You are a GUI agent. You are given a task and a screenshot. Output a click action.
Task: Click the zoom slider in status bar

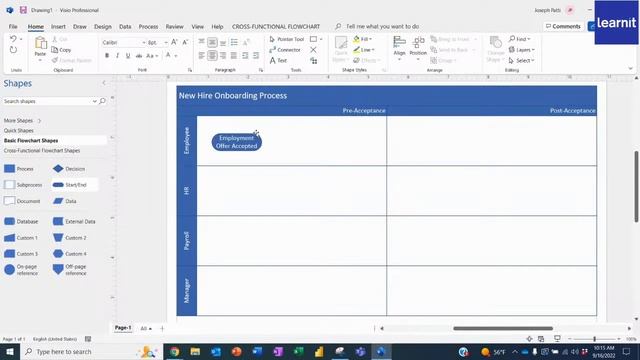594,339
